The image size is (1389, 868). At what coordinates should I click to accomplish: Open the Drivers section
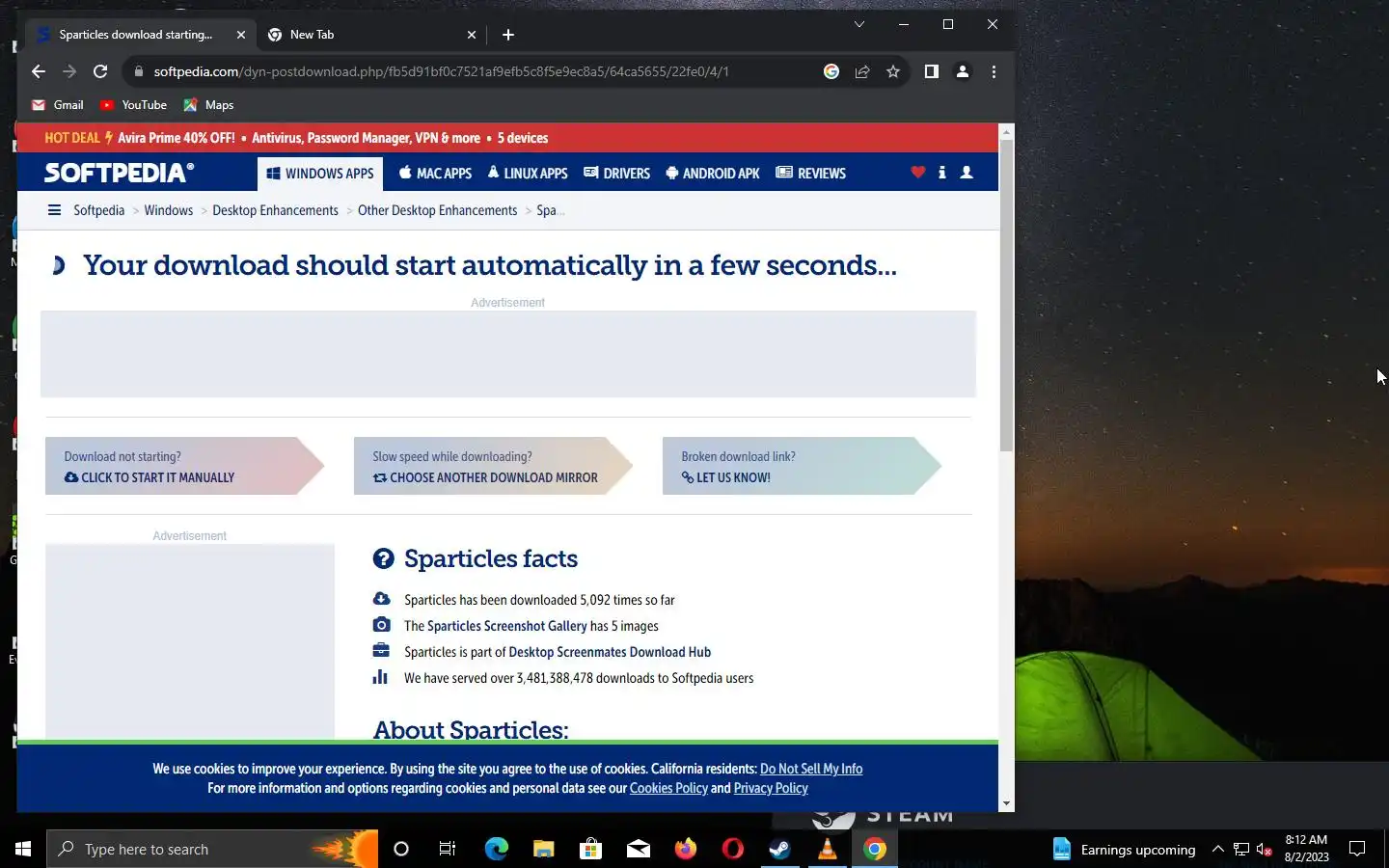(x=617, y=174)
